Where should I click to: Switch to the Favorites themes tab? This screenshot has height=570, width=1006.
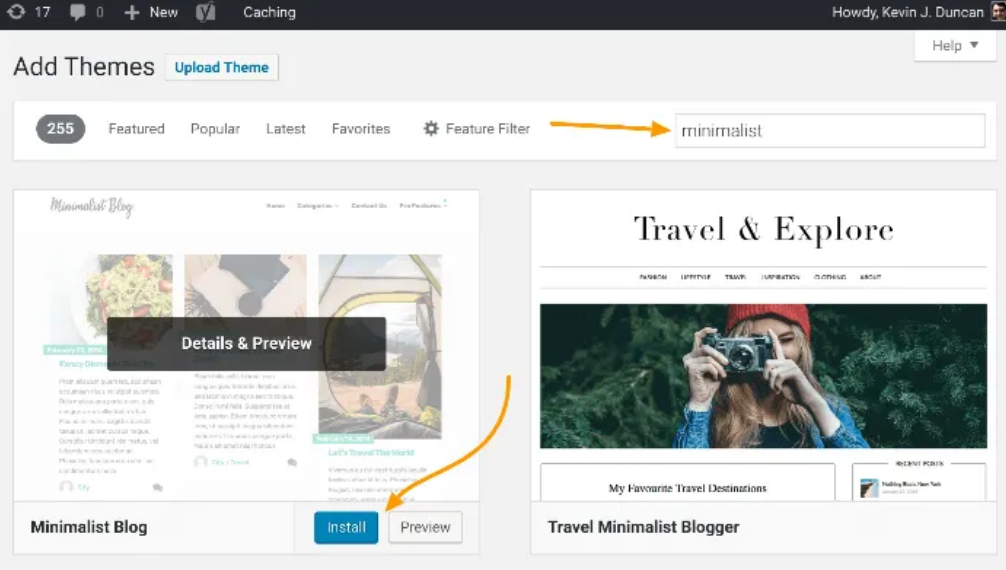pyautogui.click(x=361, y=128)
